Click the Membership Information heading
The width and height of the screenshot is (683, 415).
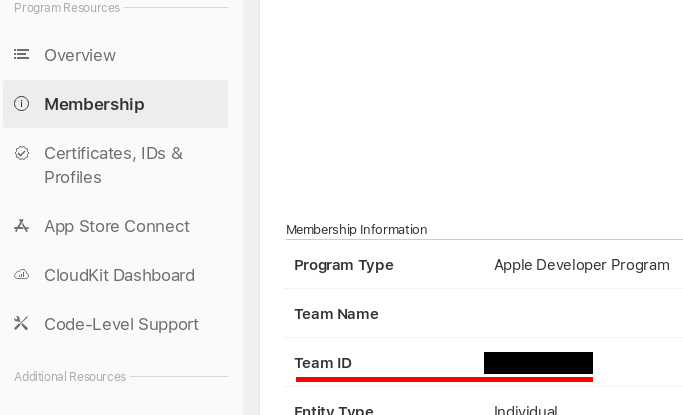[357, 230]
